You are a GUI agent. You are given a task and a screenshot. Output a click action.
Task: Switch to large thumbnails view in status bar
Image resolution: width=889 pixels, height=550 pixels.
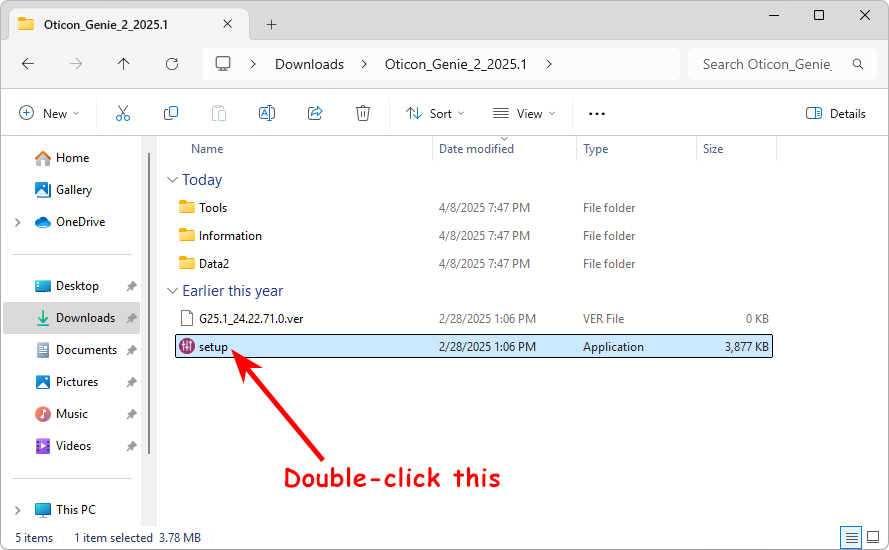(873, 538)
